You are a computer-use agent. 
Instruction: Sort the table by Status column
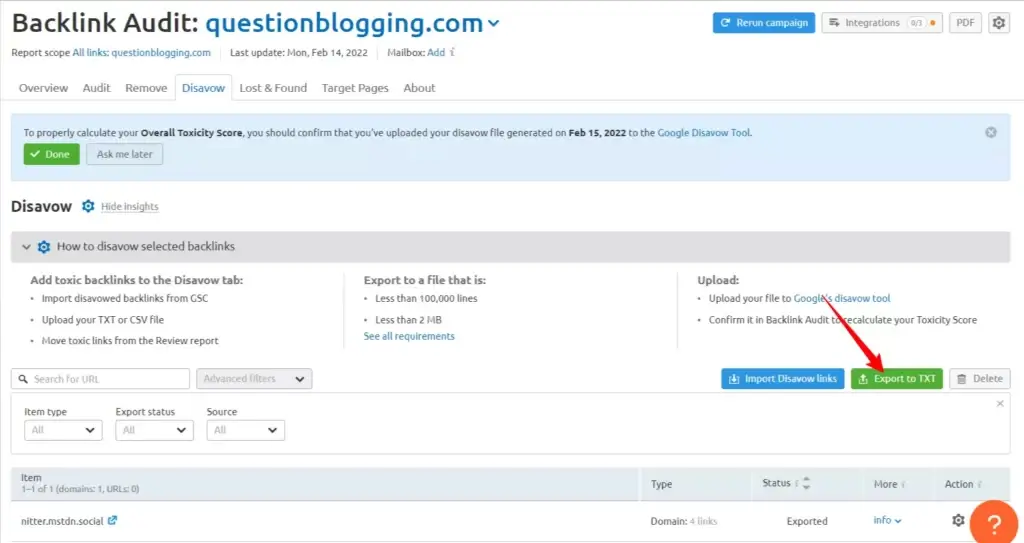click(803, 484)
